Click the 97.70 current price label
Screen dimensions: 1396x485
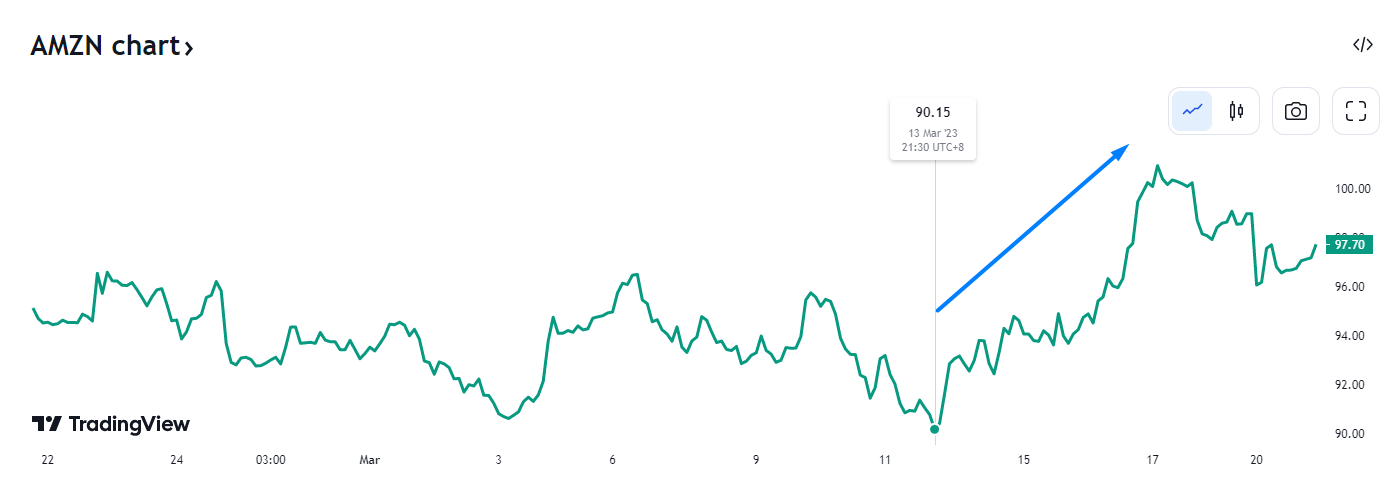(1349, 243)
